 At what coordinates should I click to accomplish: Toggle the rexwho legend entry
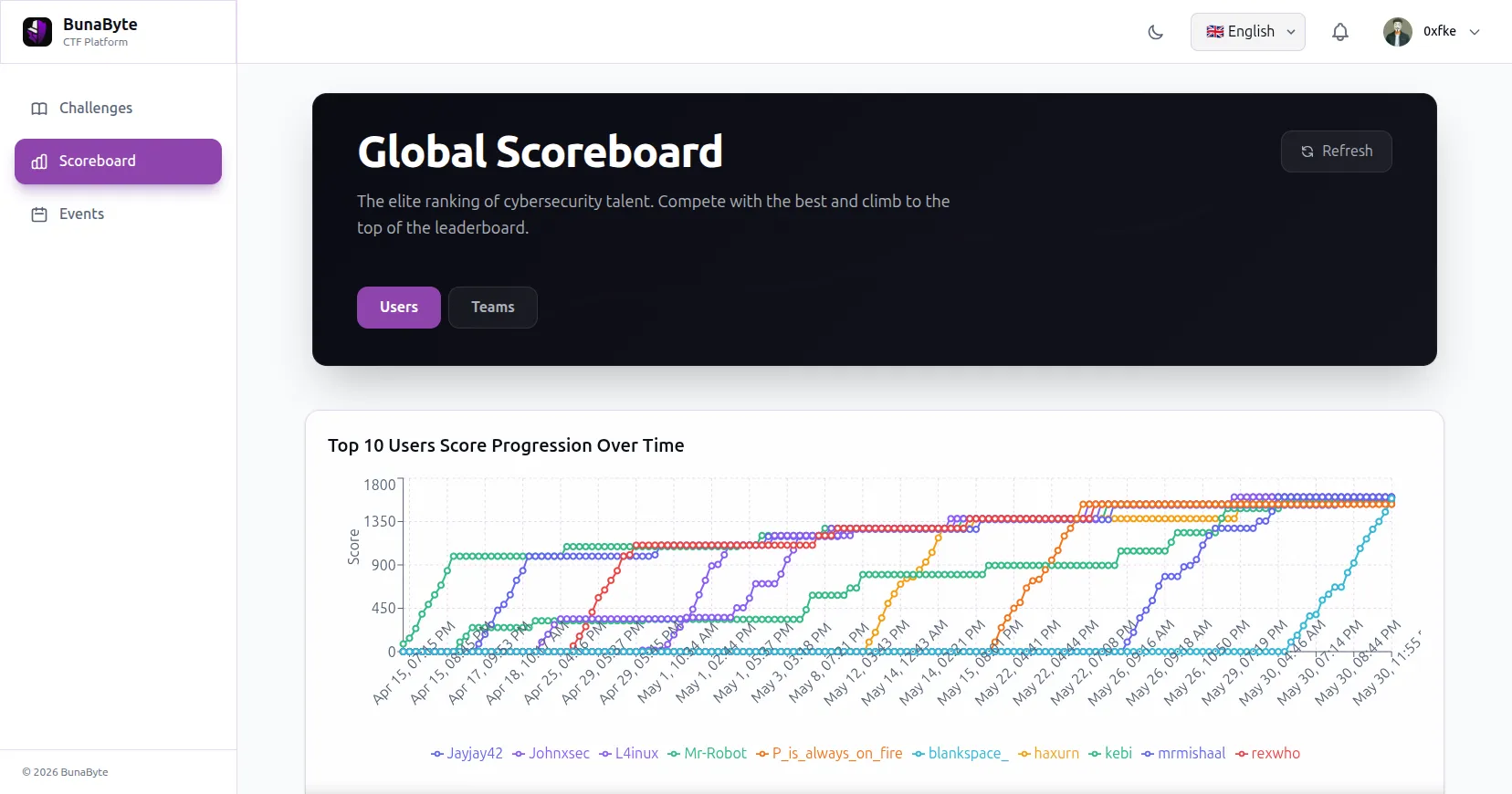coord(1268,754)
